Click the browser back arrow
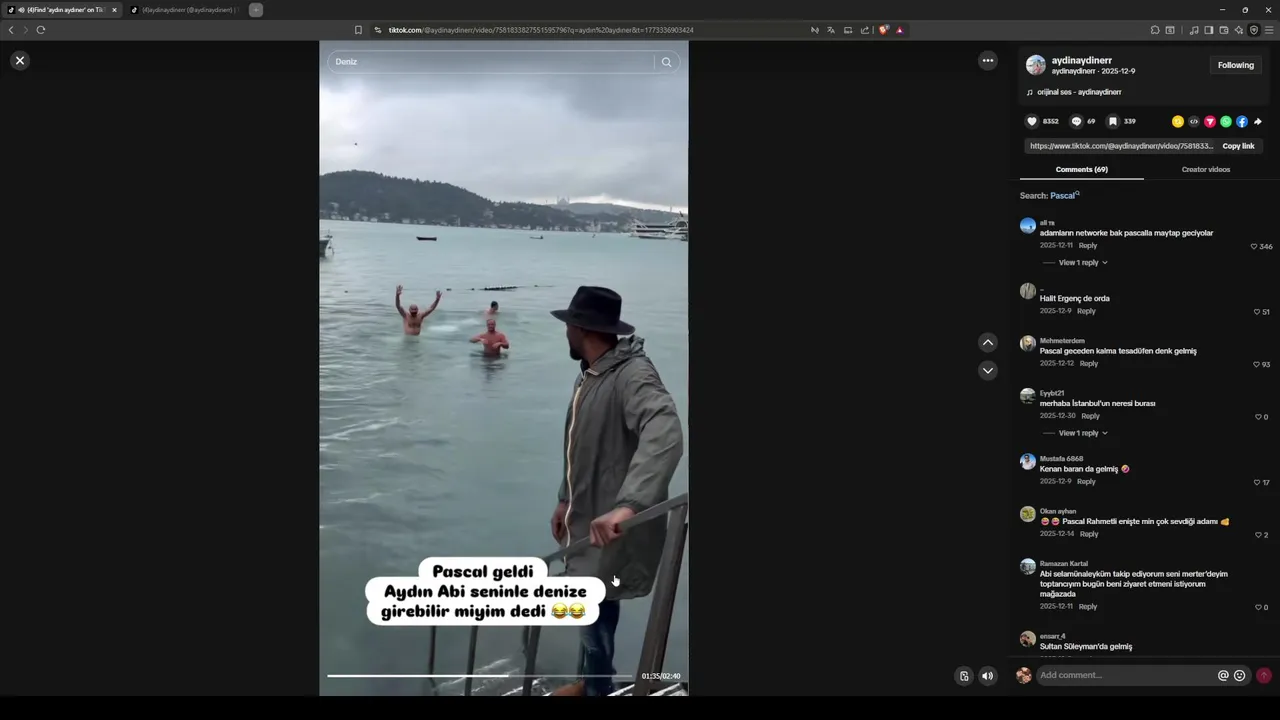Image resolution: width=1280 pixels, height=720 pixels. pos(11,30)
